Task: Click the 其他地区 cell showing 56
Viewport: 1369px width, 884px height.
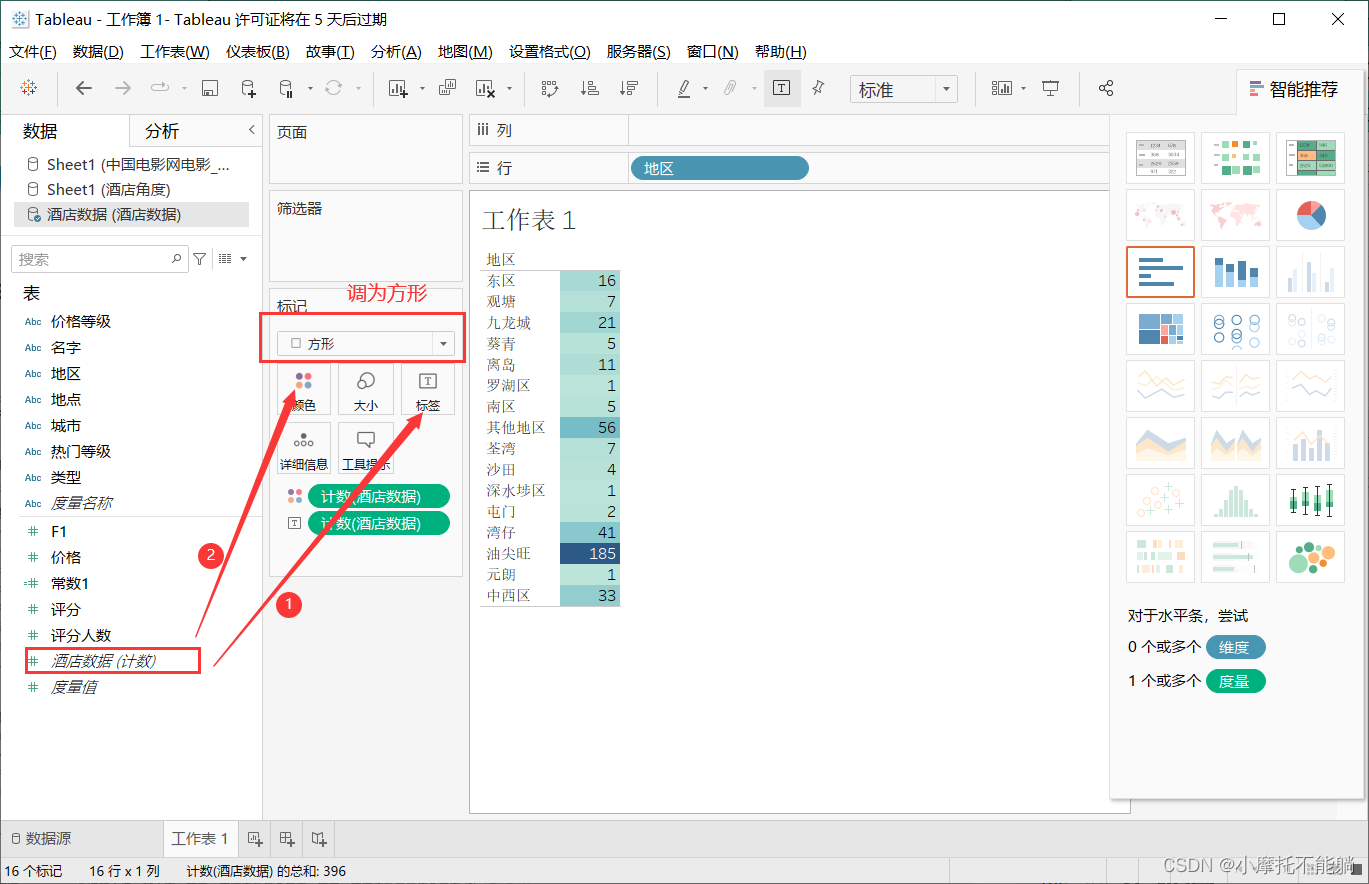Action: pos(590,427)
